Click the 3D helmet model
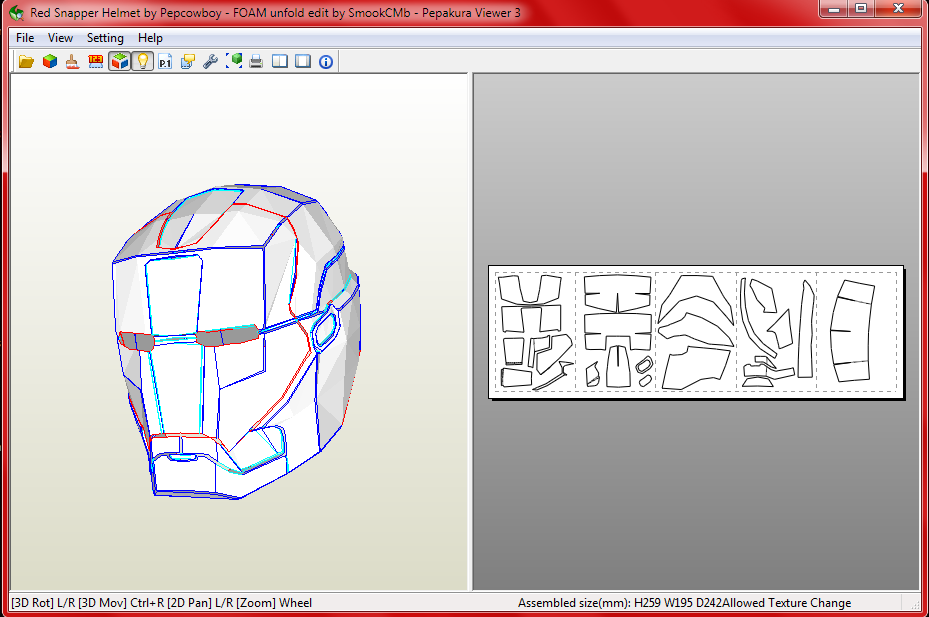The width and height of the screenshot is (929, 617). pos(237,341)
